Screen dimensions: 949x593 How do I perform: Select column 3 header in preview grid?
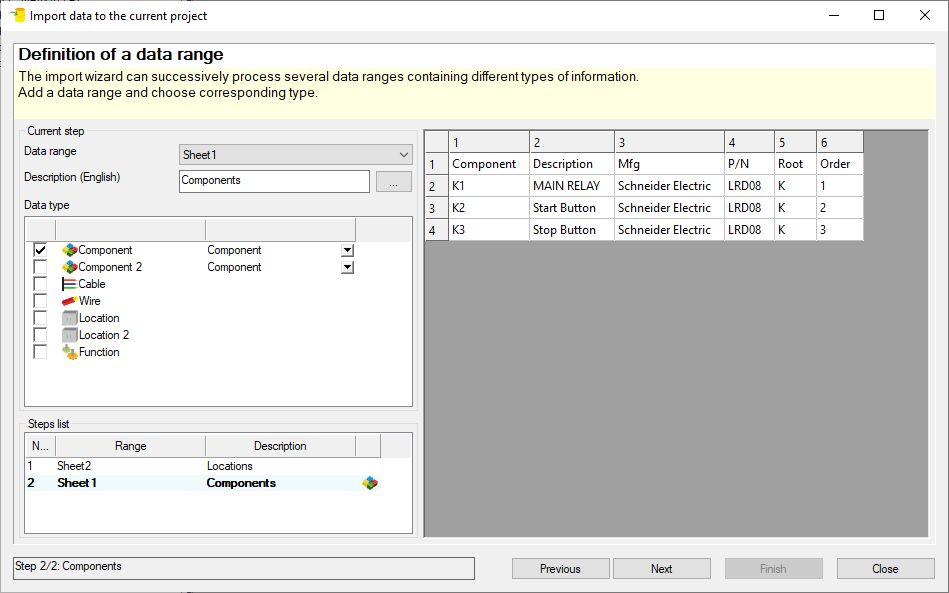(669, 142)
